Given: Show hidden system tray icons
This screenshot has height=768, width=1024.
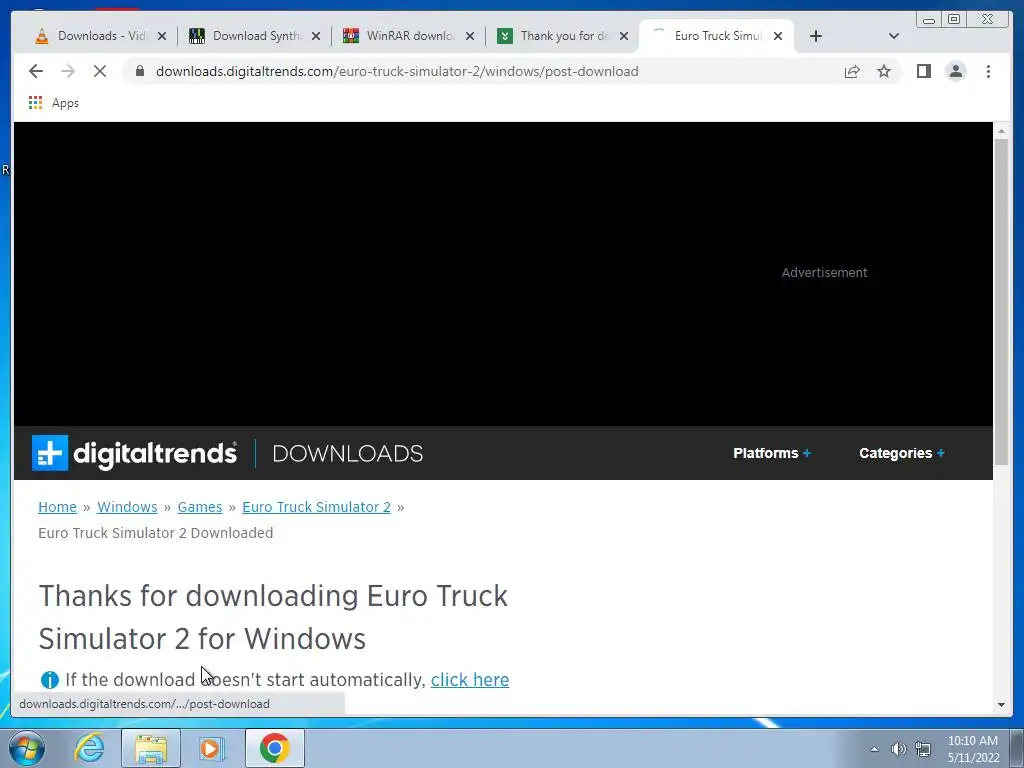Looking at the screenshot, I should [x=874, y=749].
